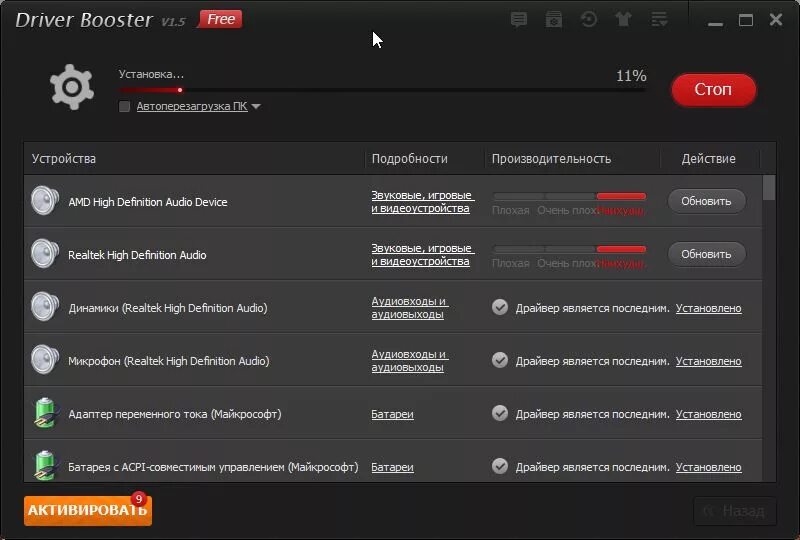Viewport: 800px width, 540px height.
Task: Open Звуковые category link for AMD device
Action: (x=422, y=202)
